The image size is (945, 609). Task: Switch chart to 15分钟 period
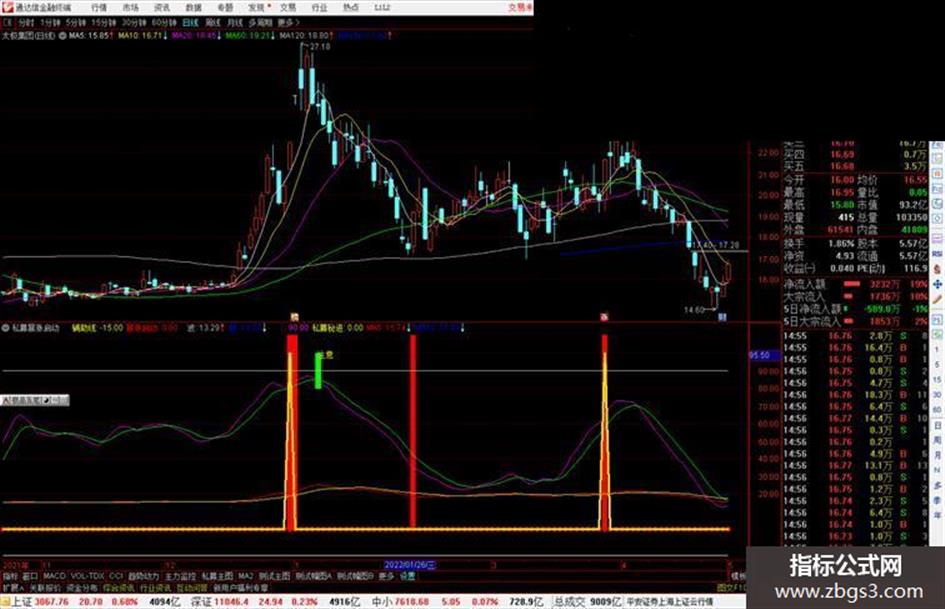pyautogui.click(x=104, y=22)
